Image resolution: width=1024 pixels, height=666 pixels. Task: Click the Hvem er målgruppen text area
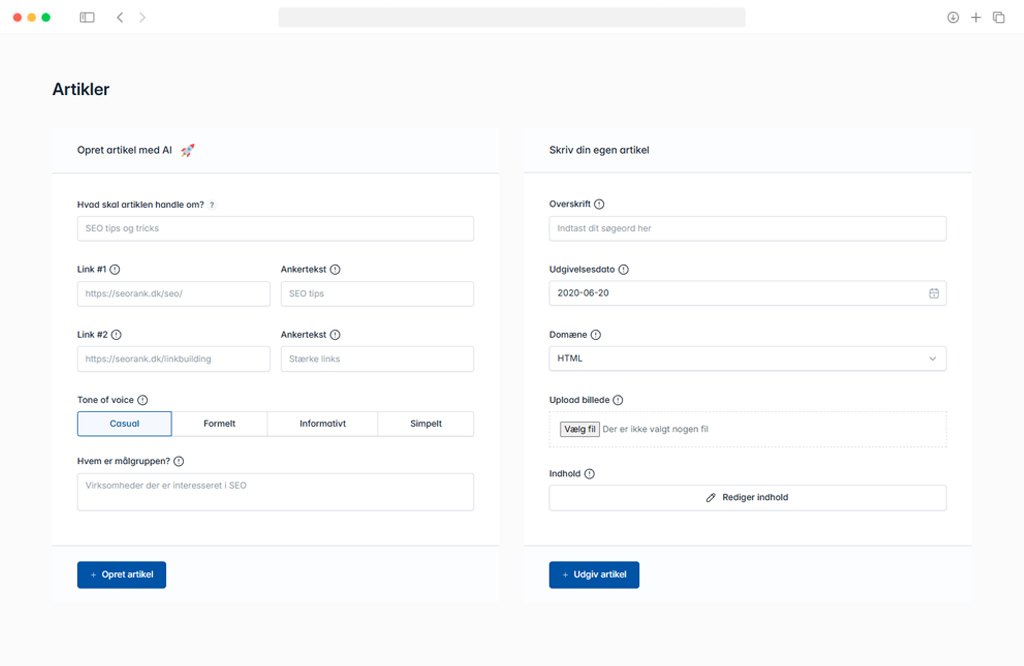[x=275, y=492]
